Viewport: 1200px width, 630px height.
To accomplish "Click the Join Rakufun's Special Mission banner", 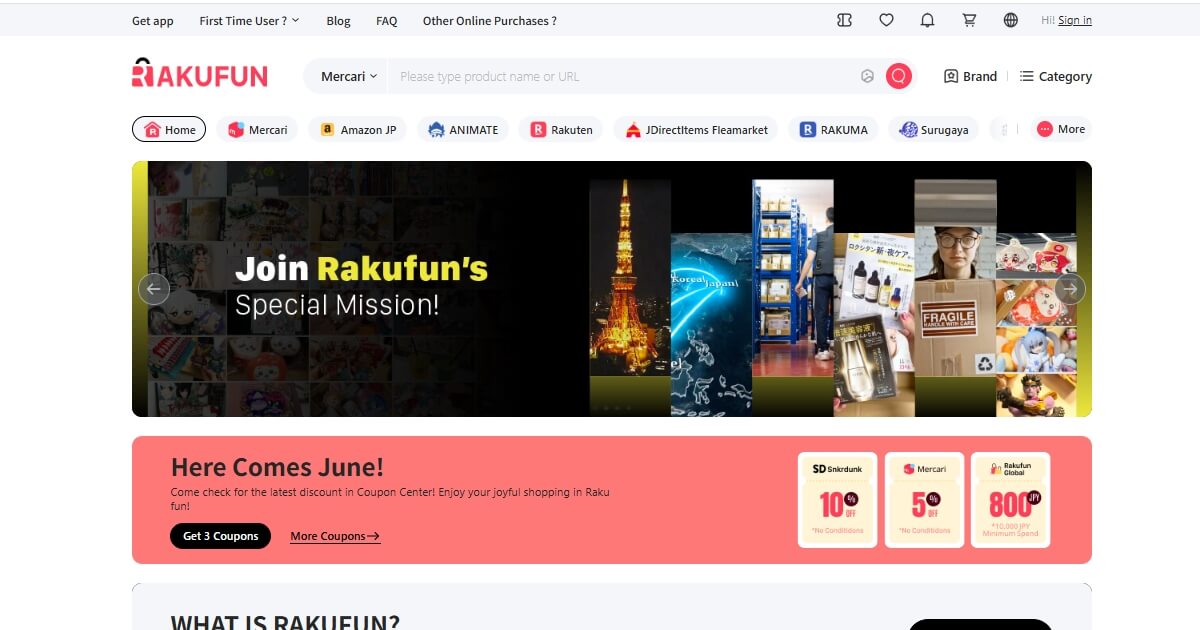I will point(612,289).
